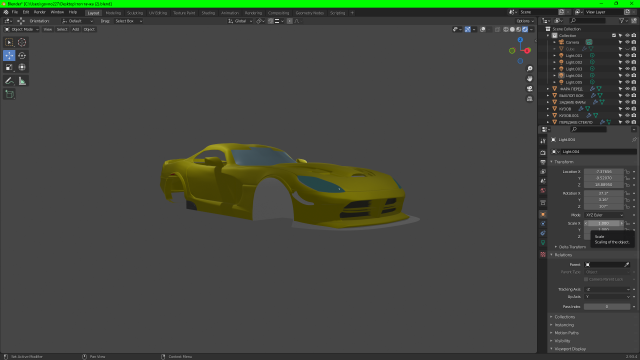Select the Select Box tool
This screenshot has width=640, height=360.
click(x=9, y=42)
